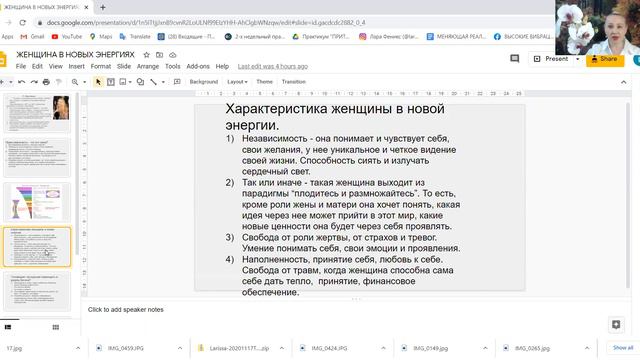Expand options for IMG_0424.JPG download

(x=384, y=348)
